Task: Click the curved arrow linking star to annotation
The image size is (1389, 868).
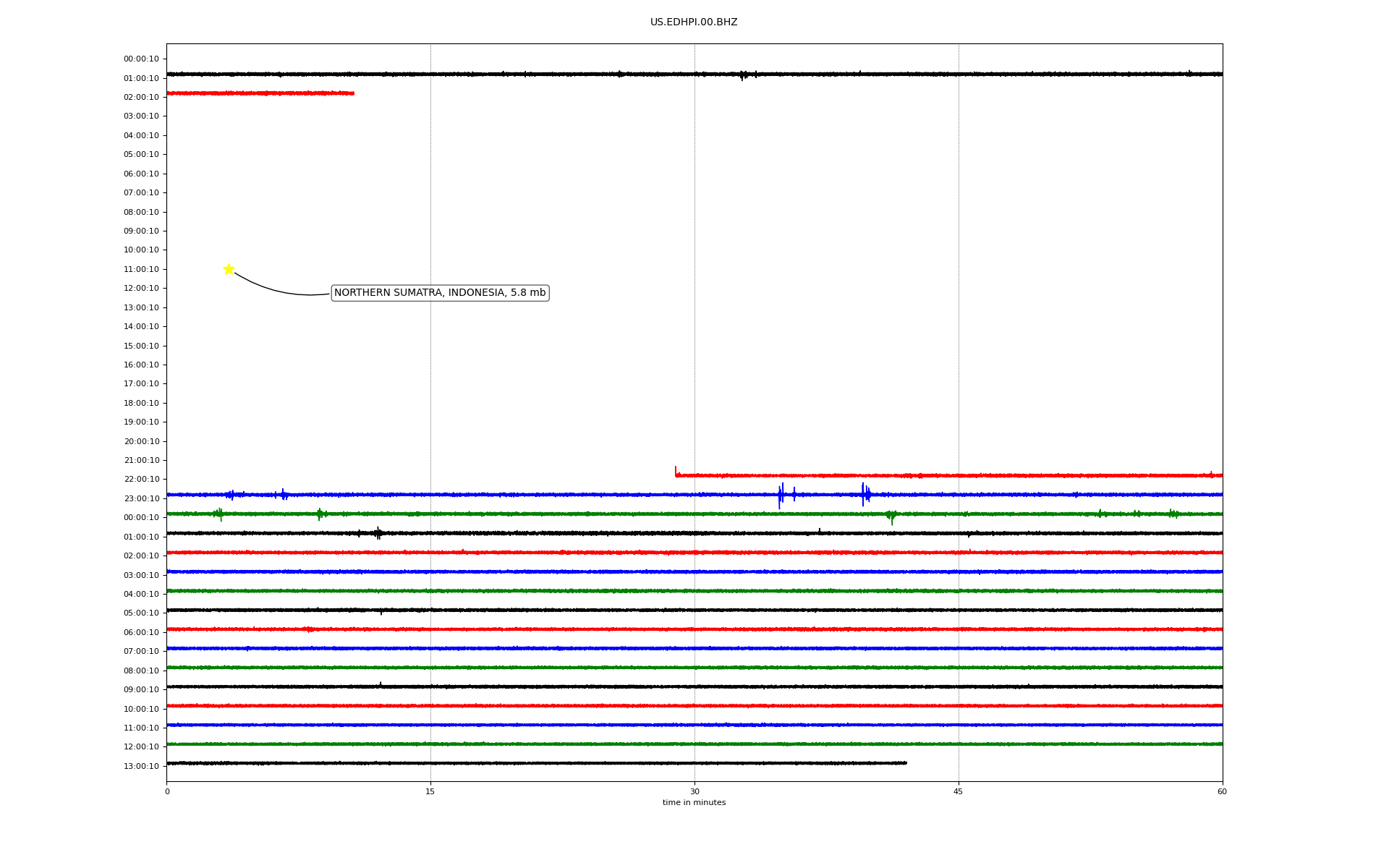Action: pos(275,290)
